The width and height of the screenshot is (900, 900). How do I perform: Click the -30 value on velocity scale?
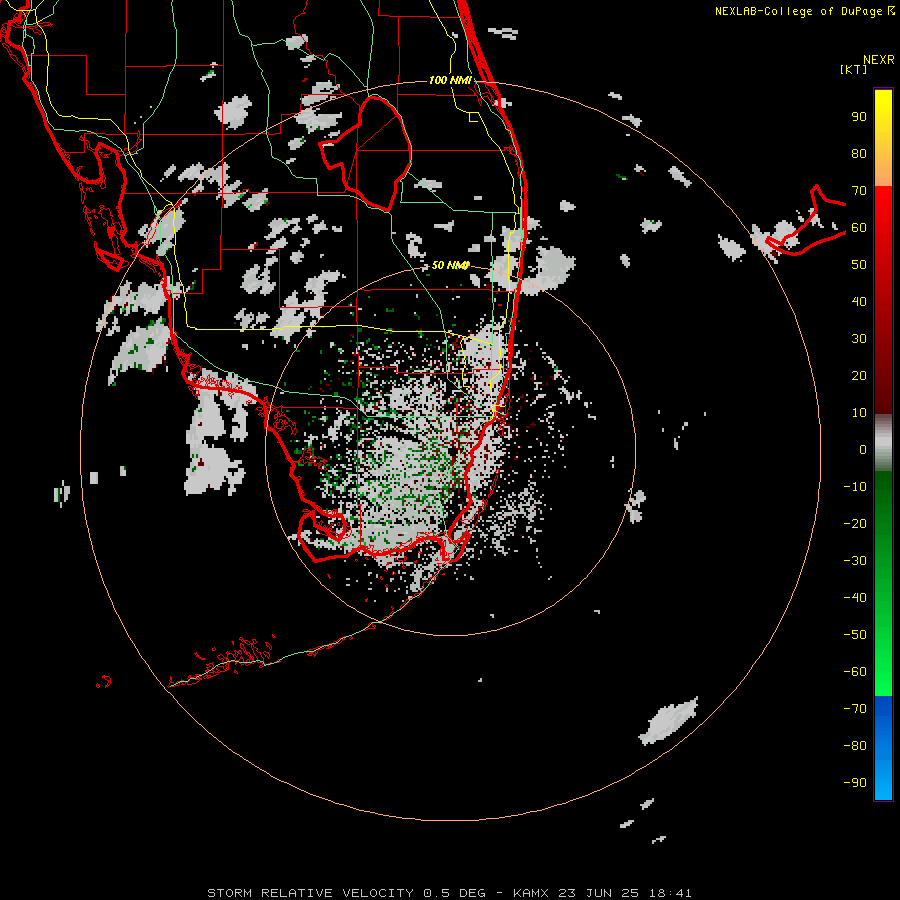pyautogui.click(x=855, y=561)
